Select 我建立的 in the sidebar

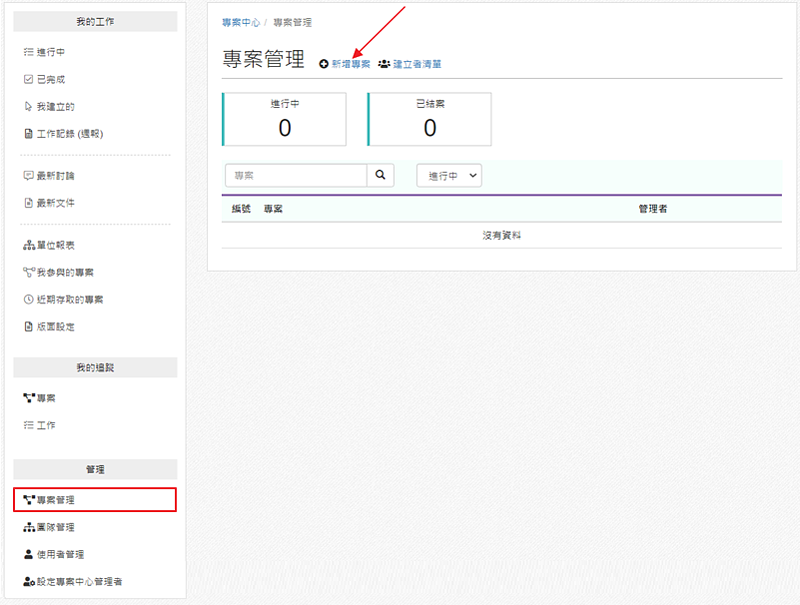[x=56, y=106]
